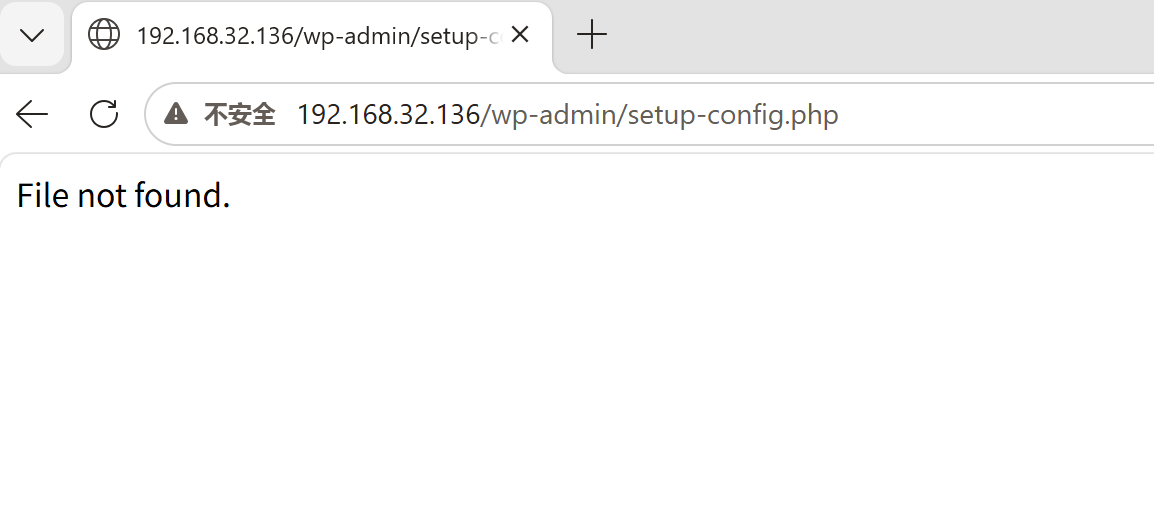Click the toolbar gap between back and reload
This screenshot has width=1154, height=508.
[x=68, y=114]
